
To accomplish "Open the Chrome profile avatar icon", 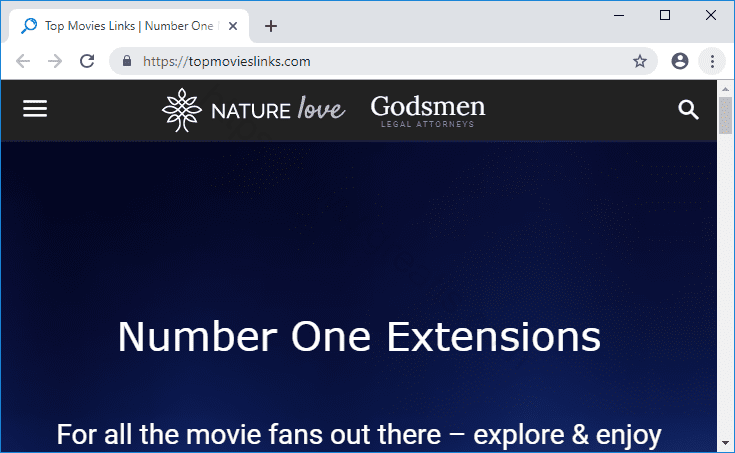I will pyautogui.click(x=680, y=61).
